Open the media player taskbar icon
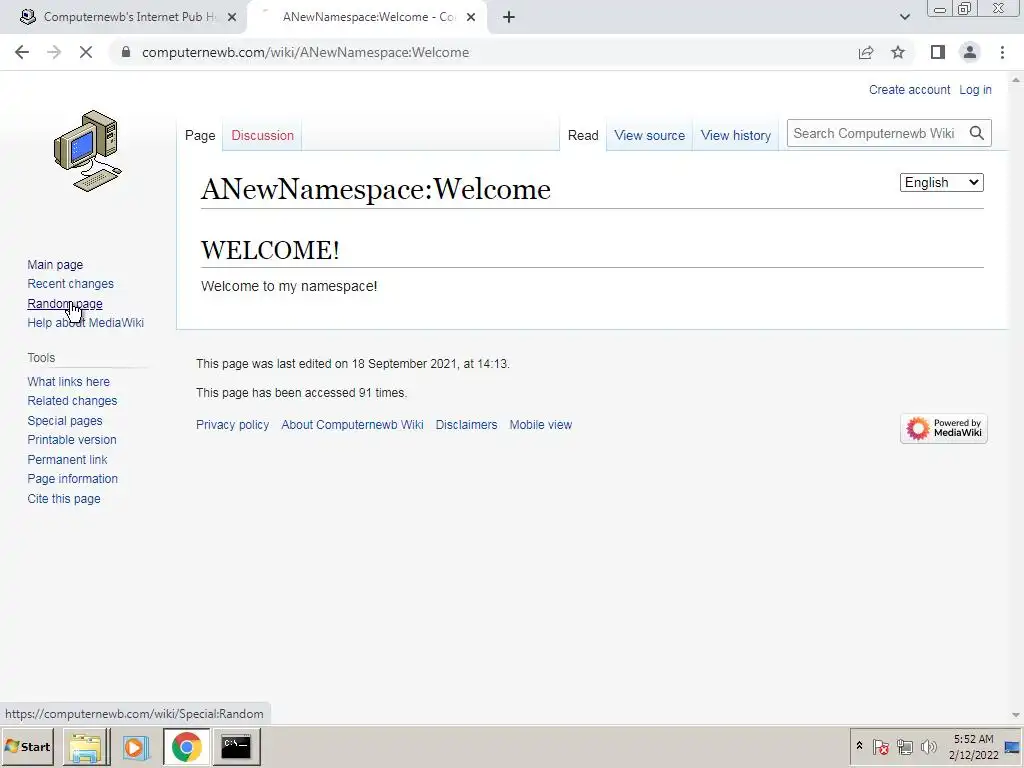 click(136, 747)
